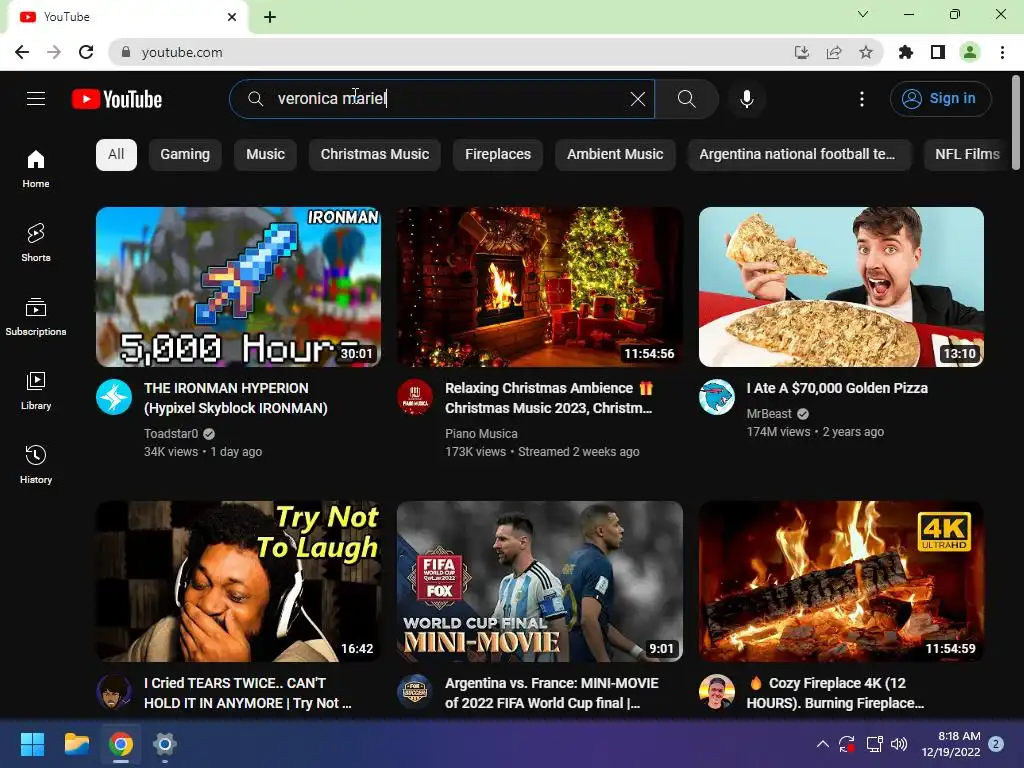Screen dimensions: 1024x768
Task: Open Subscriptions in the sidebar
Action: (36, 317)
